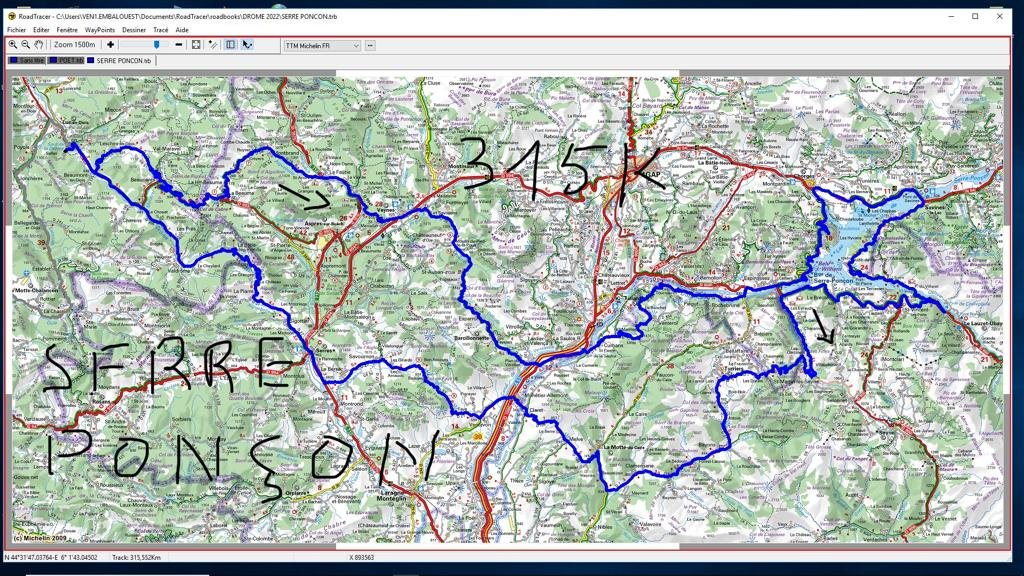
Task: Select the draw track pencil tool
Action: coord(213,44)
